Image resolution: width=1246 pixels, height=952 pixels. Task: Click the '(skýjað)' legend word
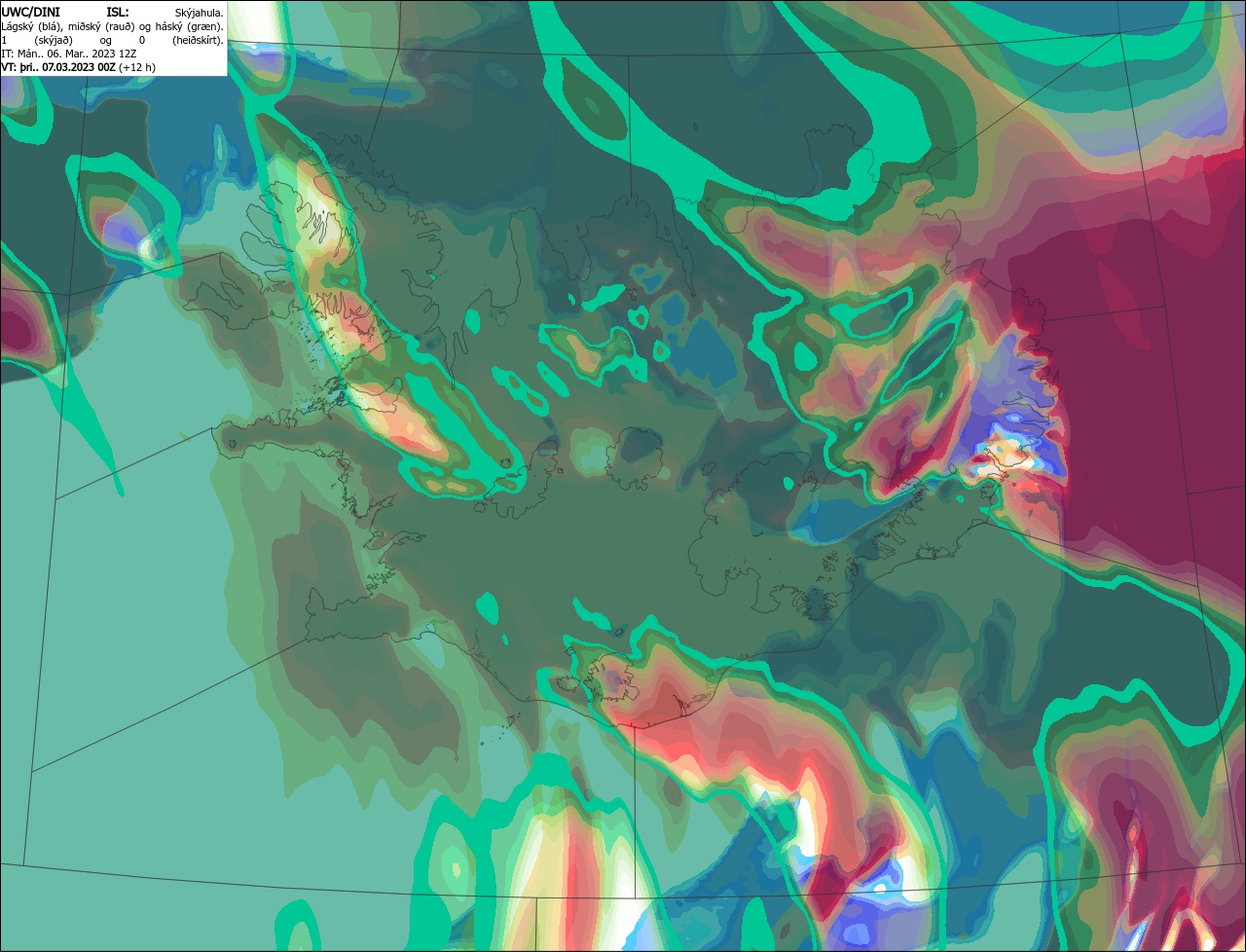(x=54, y=41)
